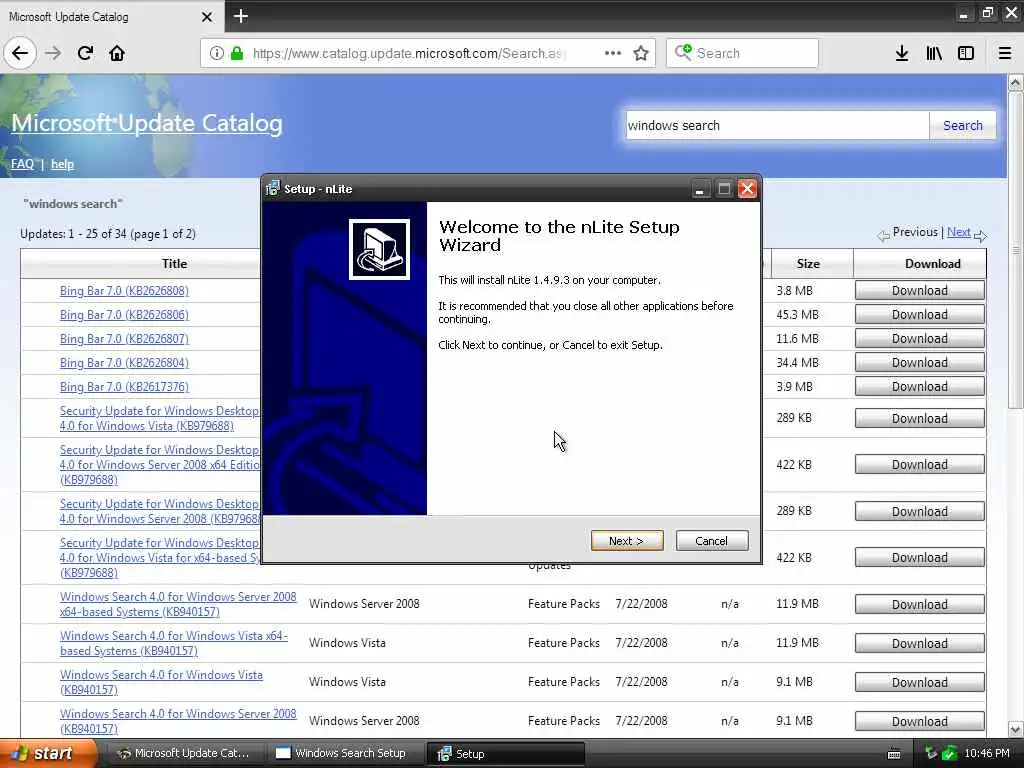Download the 34.4 MB Bing Bar update
Image resolution: width=1024 pixels, height=768 pixels.
pyautogui.click(x=920, y=363)
